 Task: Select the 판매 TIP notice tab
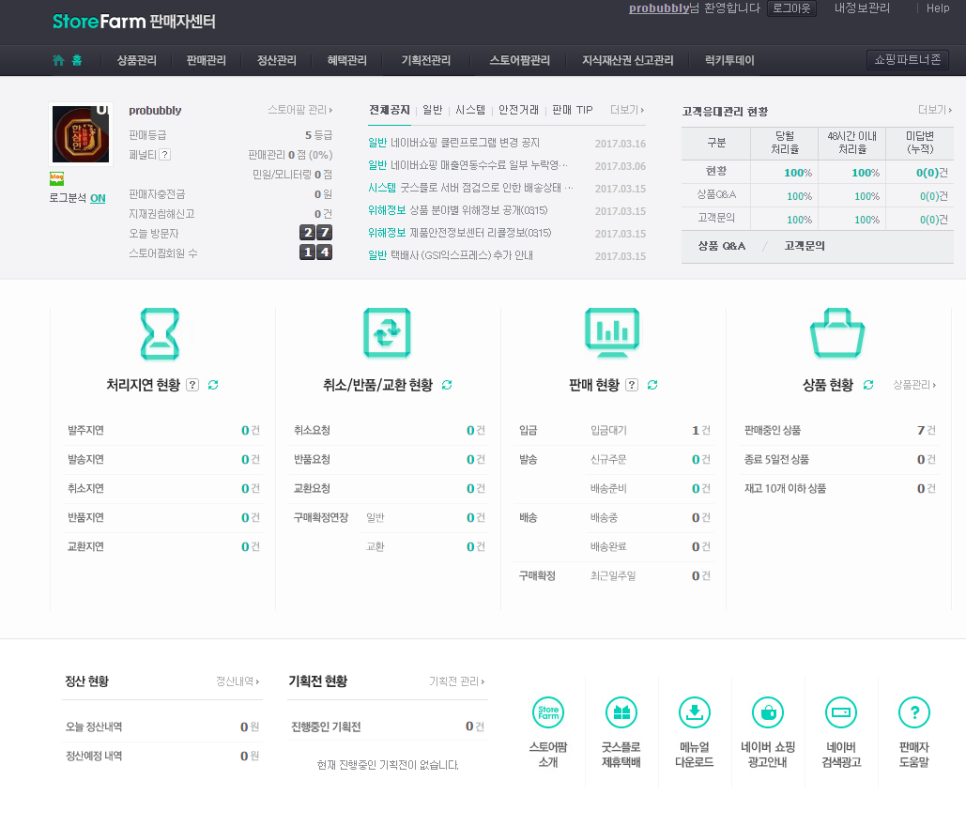pyautogui.click(x=572, y=110)
